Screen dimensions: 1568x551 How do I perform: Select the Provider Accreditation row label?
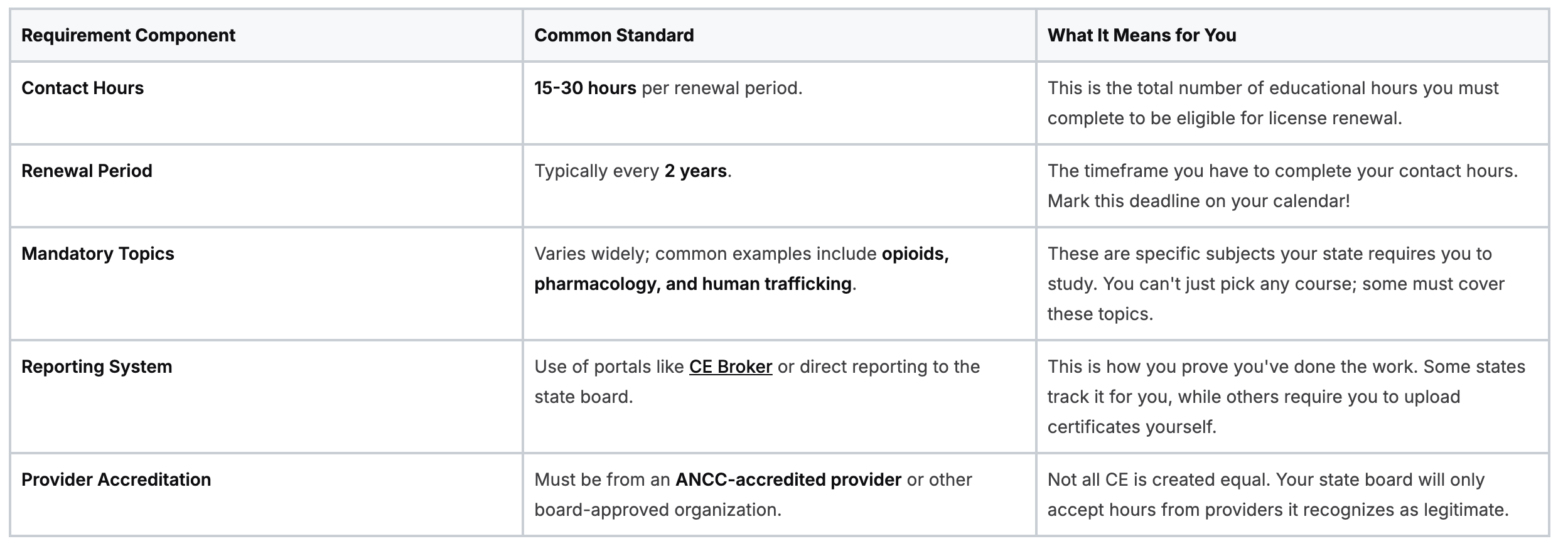(x=116, y=479)
